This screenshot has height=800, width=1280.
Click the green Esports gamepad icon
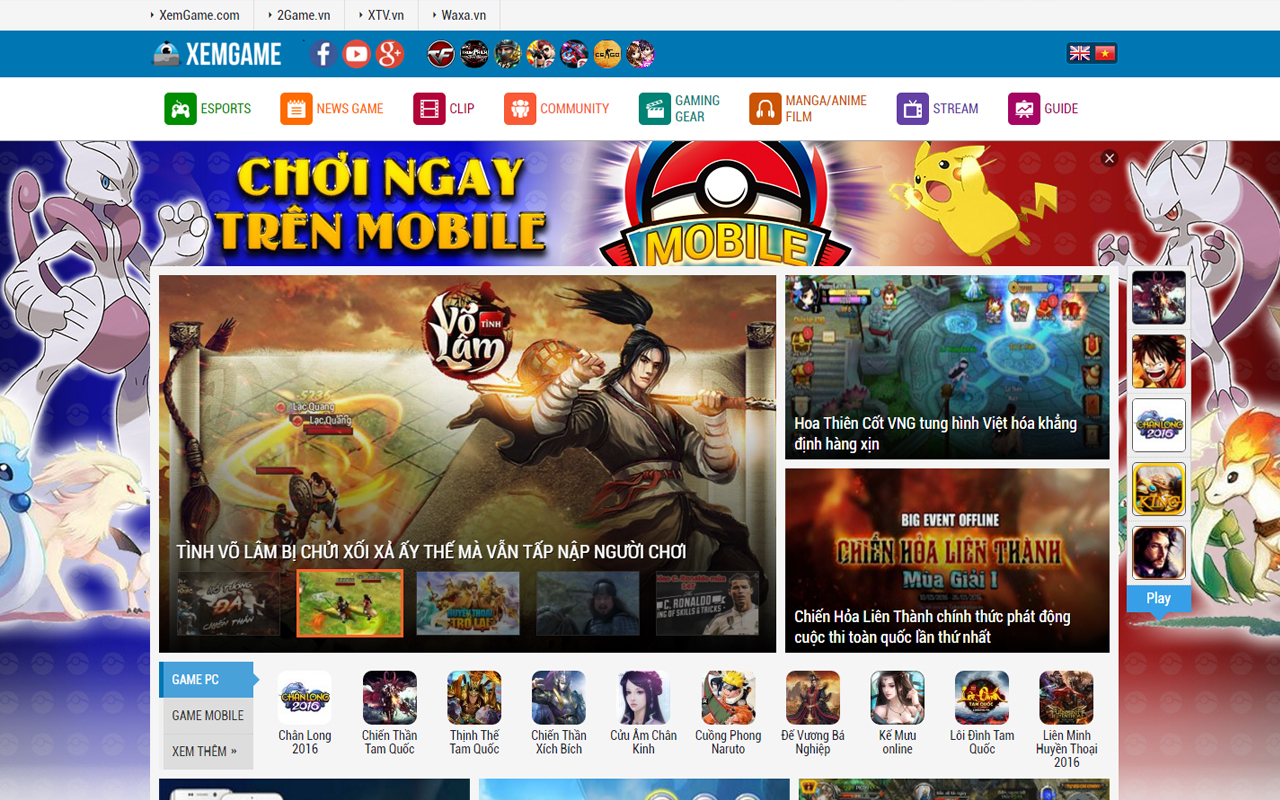[180, 109]
